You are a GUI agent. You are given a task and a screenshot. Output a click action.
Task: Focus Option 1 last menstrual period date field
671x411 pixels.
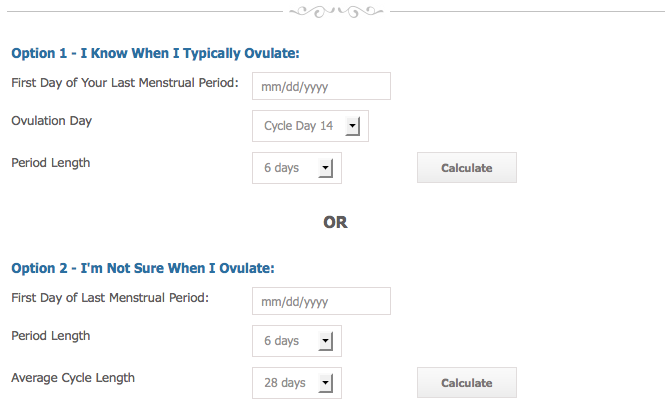tap(321, 86)
